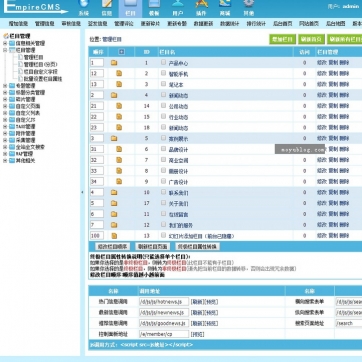Image resolution: width=362 pixels, height=362 pixels.
Task: Check the box for column ID 4
Action: coord(163,95)
